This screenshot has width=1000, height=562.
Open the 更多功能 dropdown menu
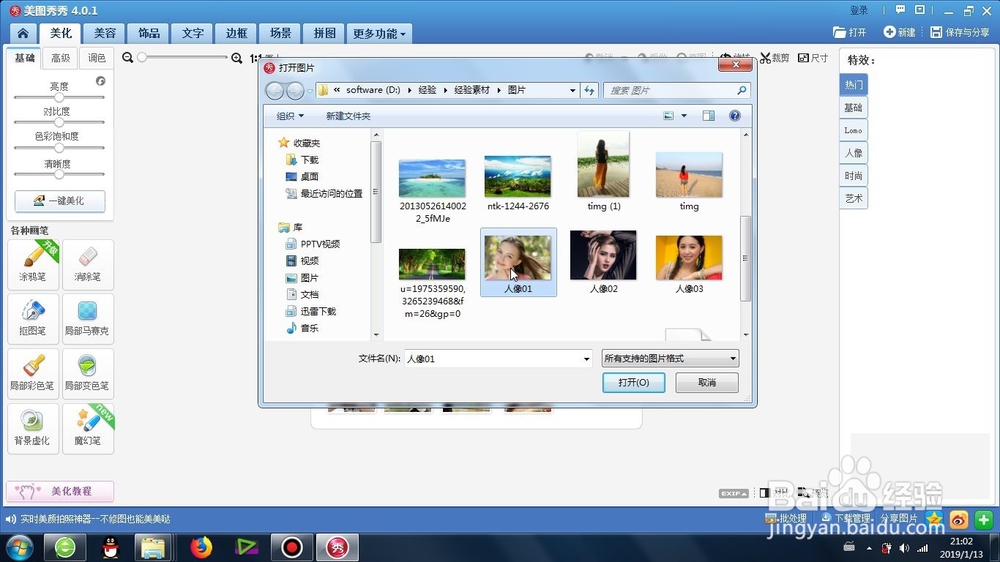point(379,33)
